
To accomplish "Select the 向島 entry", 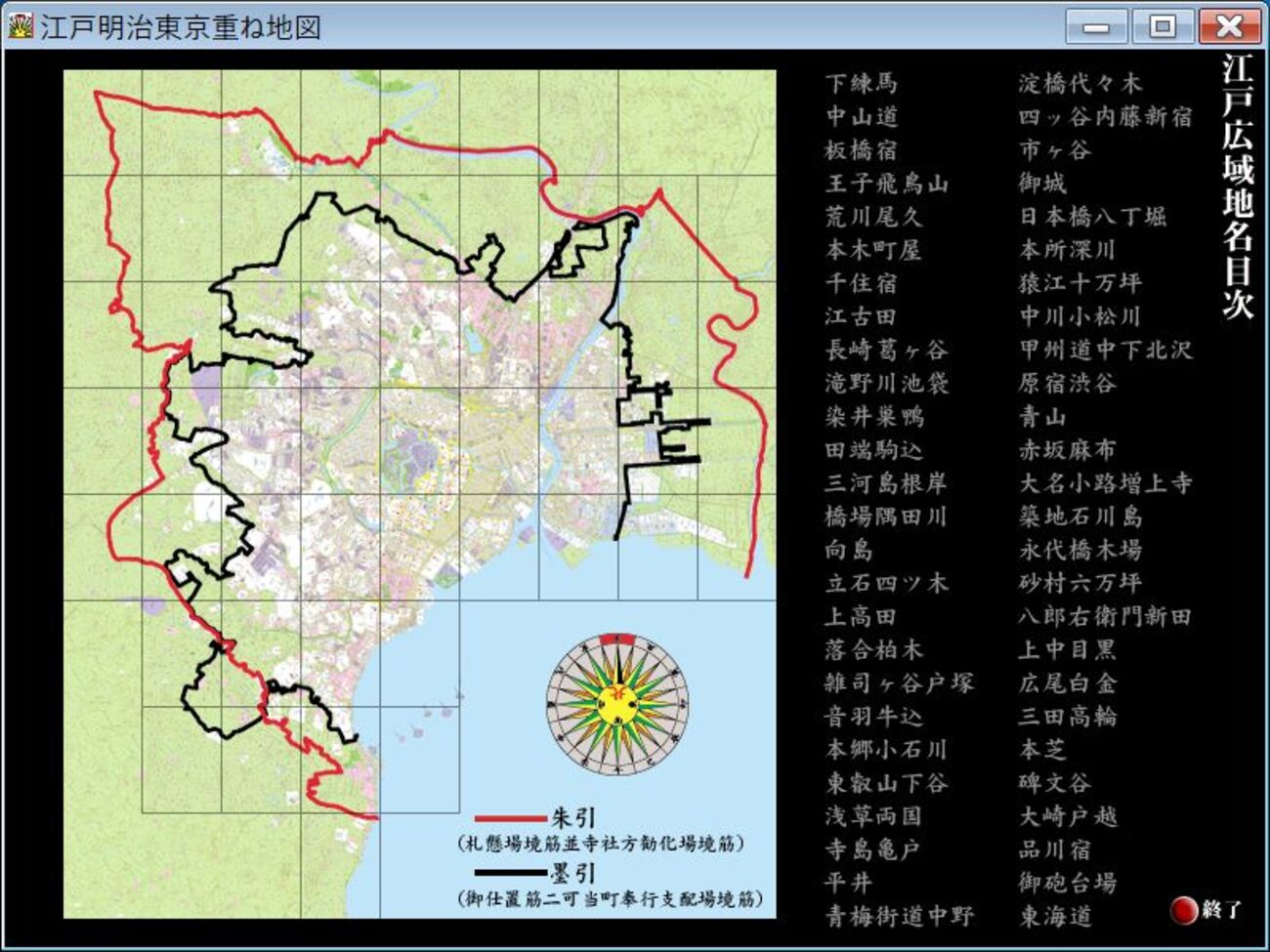I will 849,550.
